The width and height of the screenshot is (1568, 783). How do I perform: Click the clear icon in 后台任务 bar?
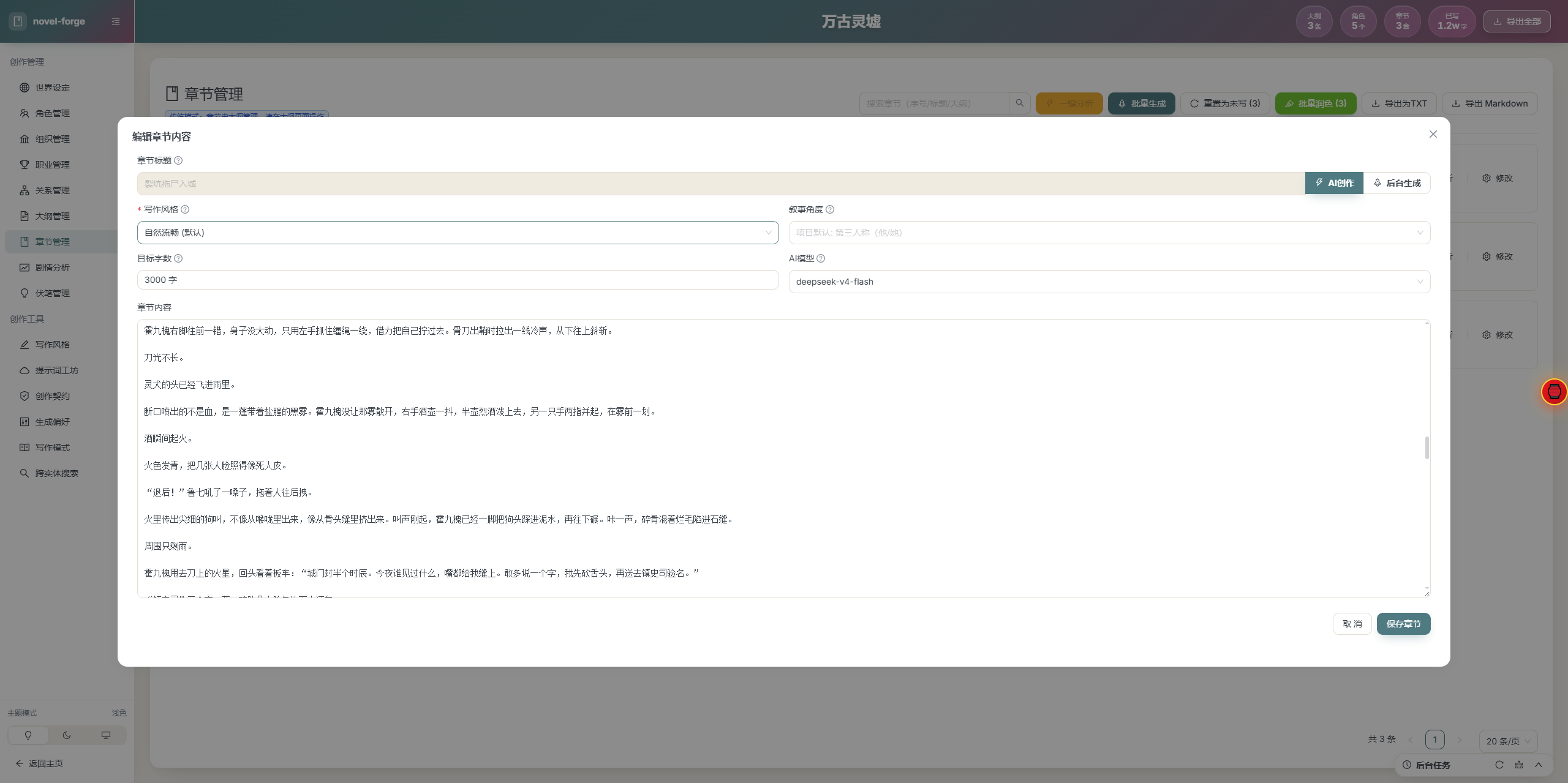pyautogui.click(x=1519, y=765)
